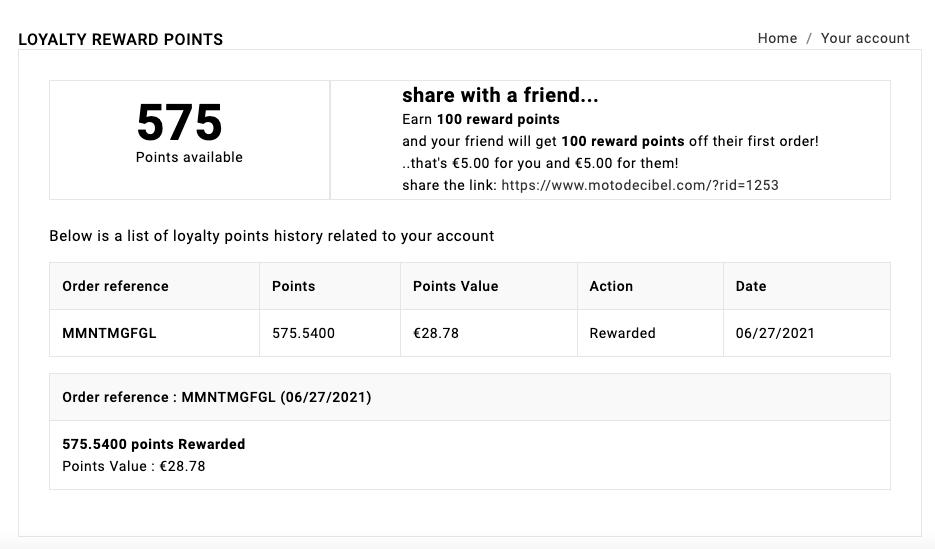The image size is (935, 549).
Task: Click the Action column header
Action: click(x=611, y=286)
